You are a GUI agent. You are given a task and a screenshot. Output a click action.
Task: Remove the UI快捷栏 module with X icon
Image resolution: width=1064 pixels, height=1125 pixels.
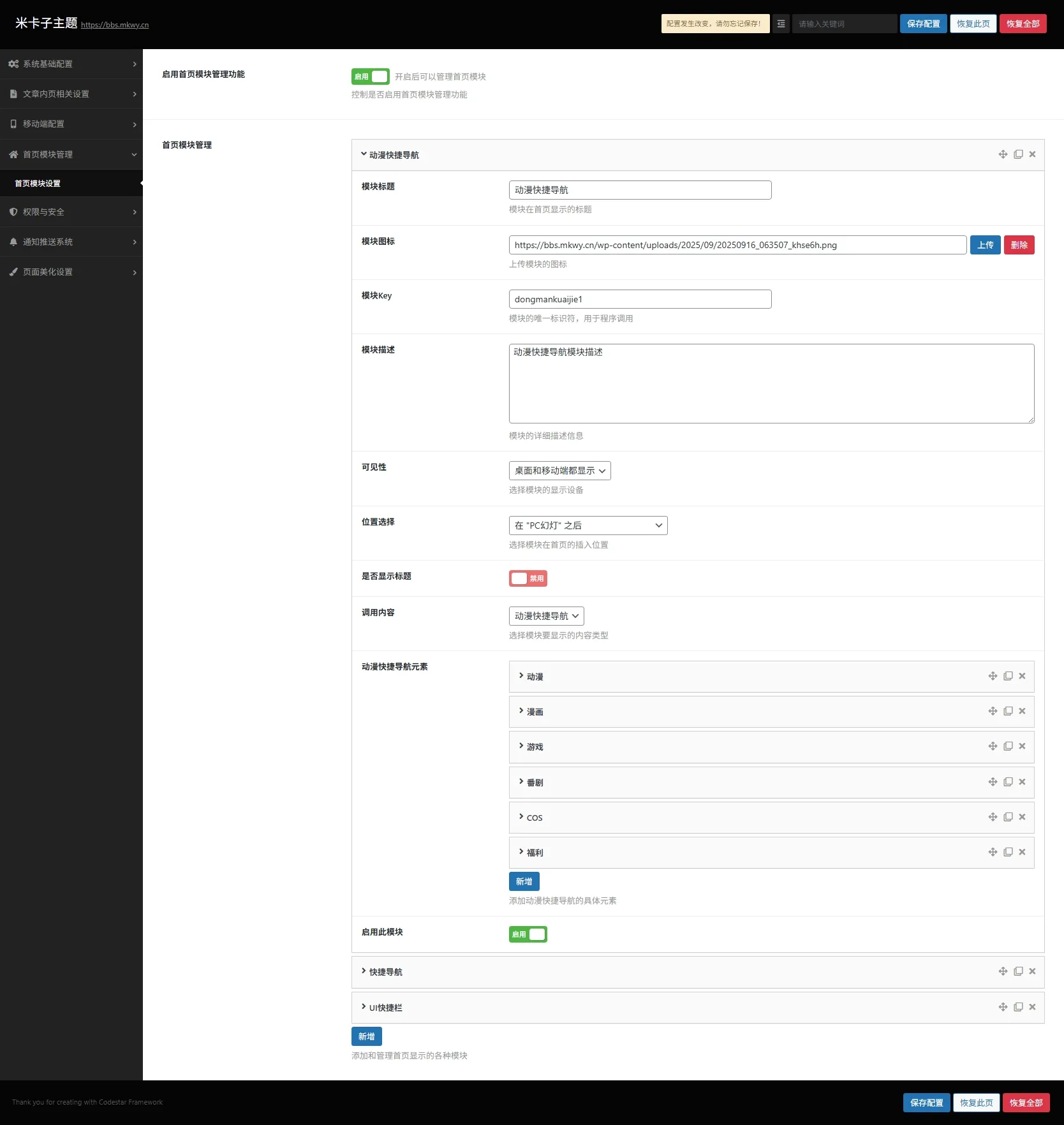tap(1032, 1007)
